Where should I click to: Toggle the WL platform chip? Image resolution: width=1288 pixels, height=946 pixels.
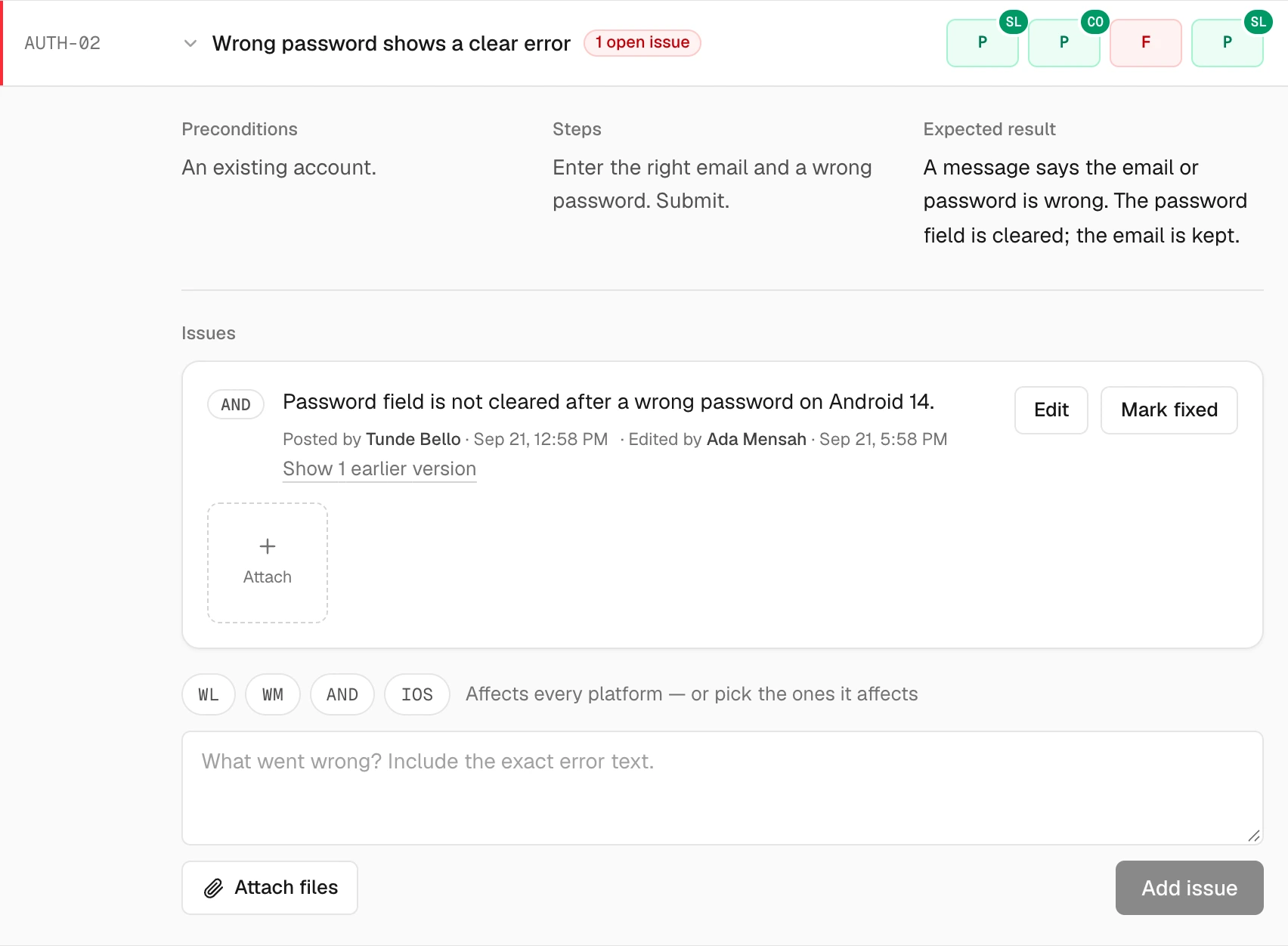click(x=209, y=694)
